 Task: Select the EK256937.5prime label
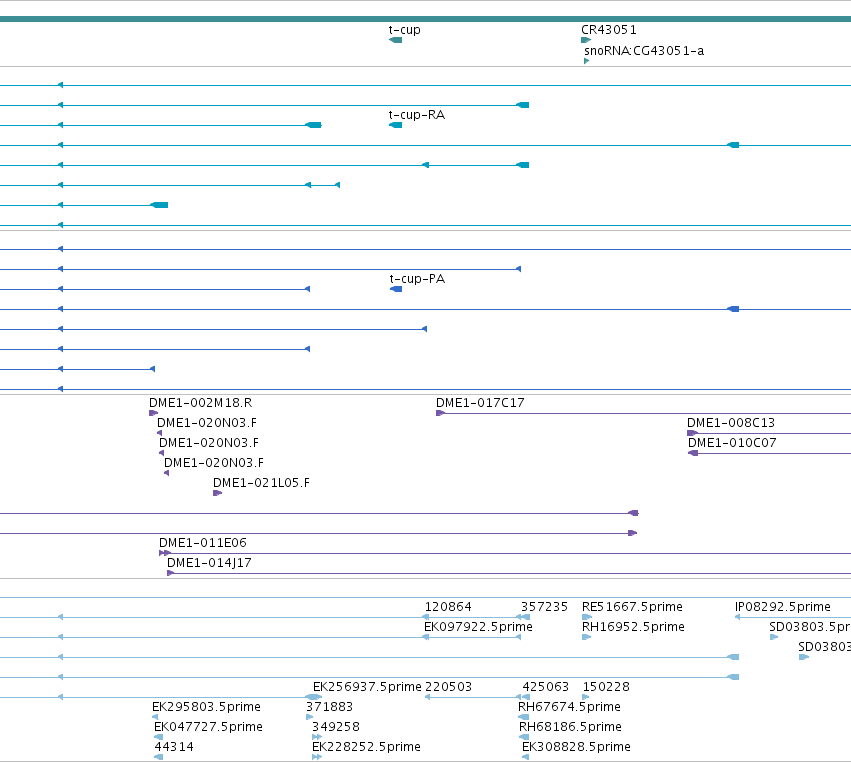point(367,687)
